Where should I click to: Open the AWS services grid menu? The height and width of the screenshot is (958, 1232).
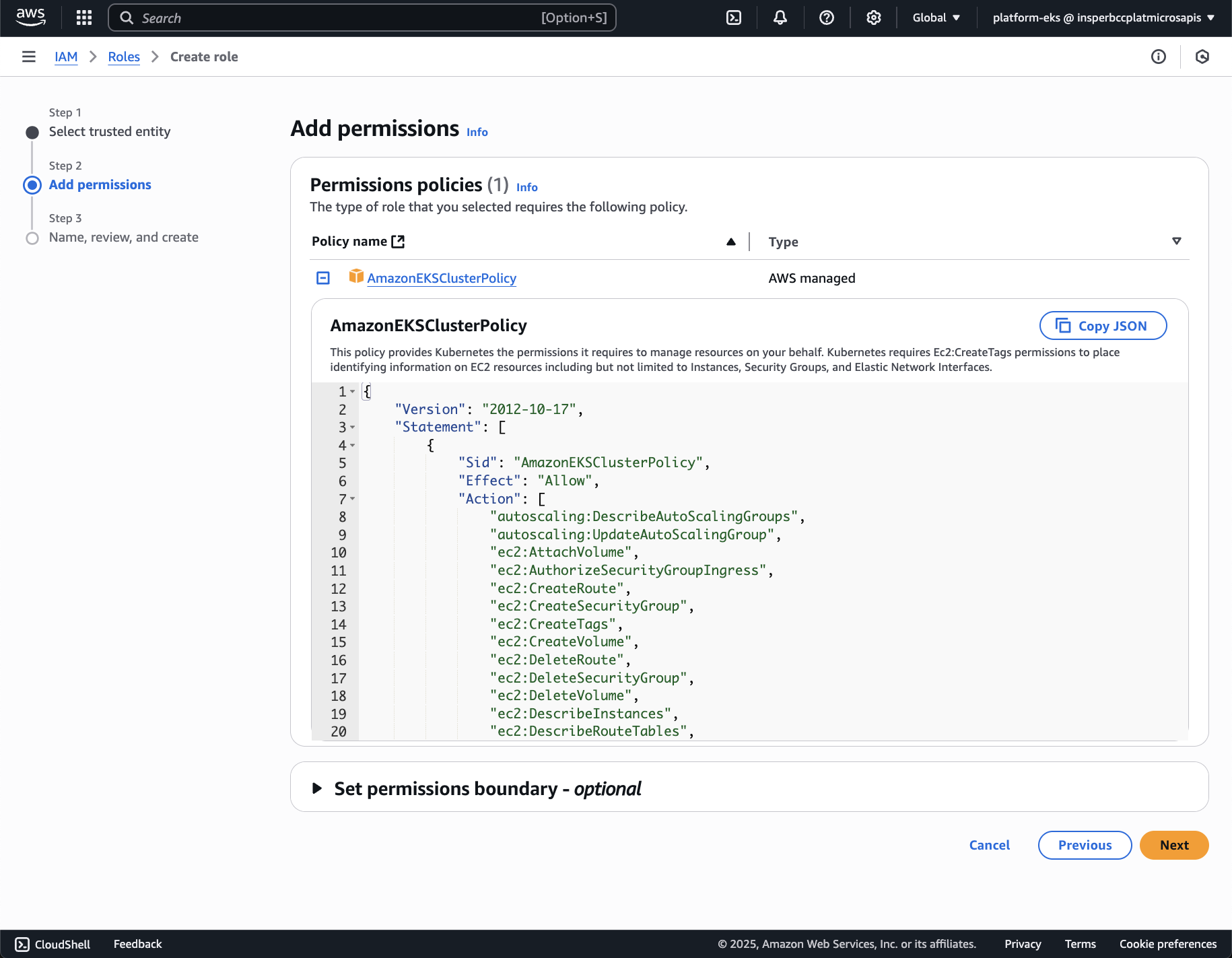coord(84,18)
